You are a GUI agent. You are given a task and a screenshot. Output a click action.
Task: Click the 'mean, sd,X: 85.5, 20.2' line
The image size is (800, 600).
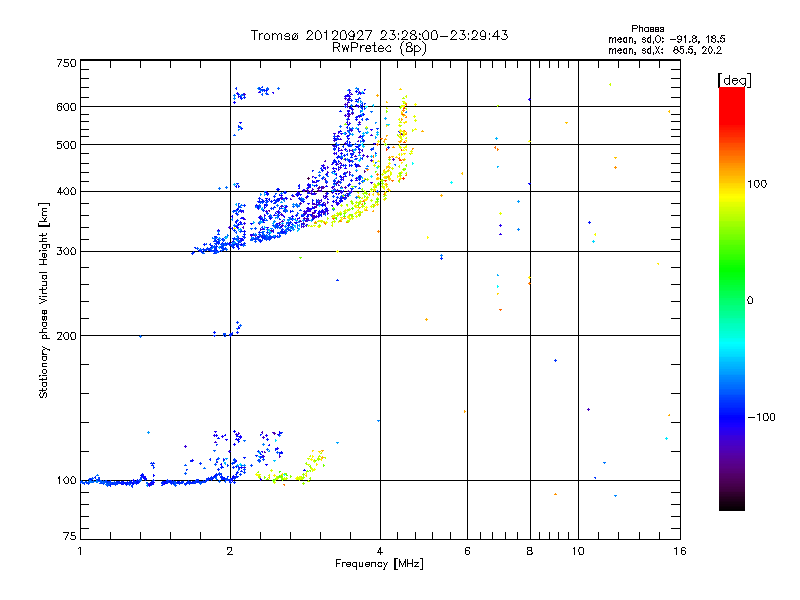[665, 50]
